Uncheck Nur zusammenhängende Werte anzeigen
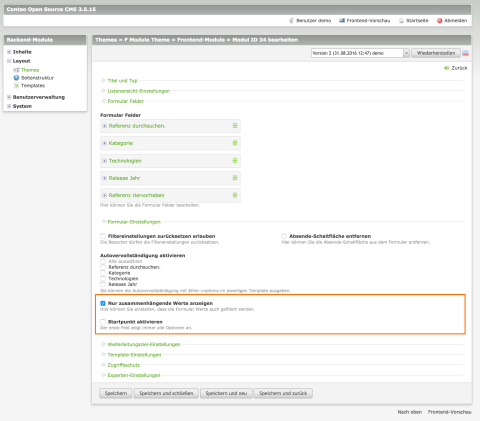The height and width of the screenshot is (421, 480). (103, 303)
